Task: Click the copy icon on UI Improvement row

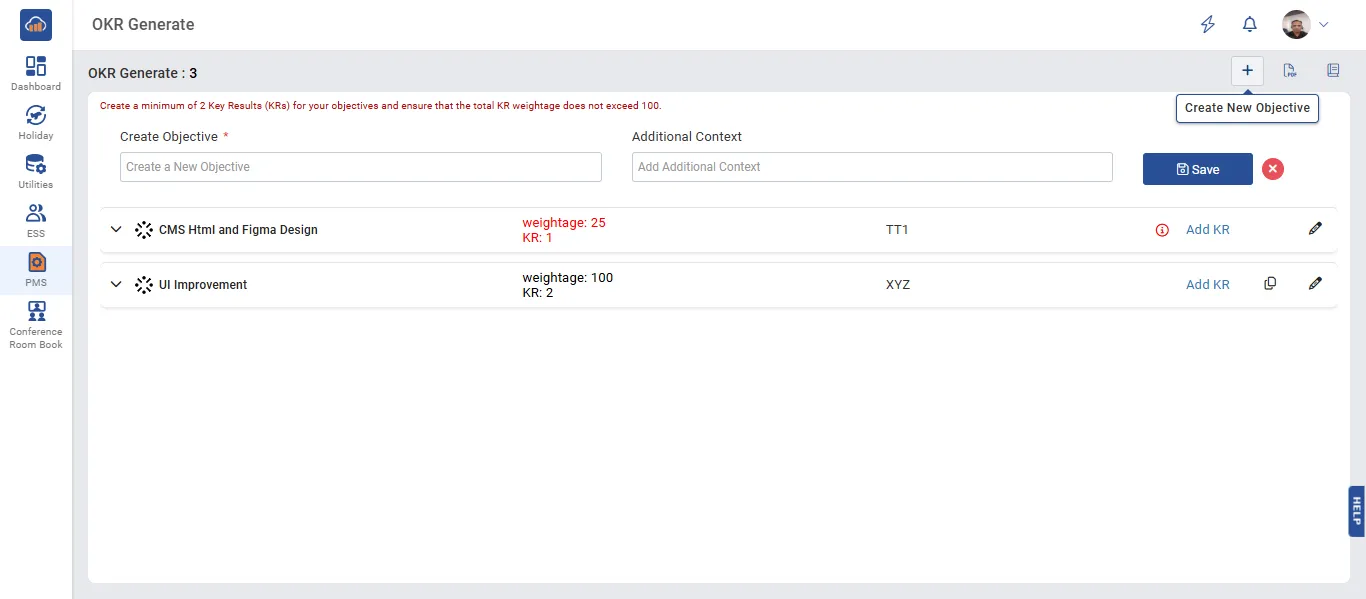Action: pos(1270,284)
